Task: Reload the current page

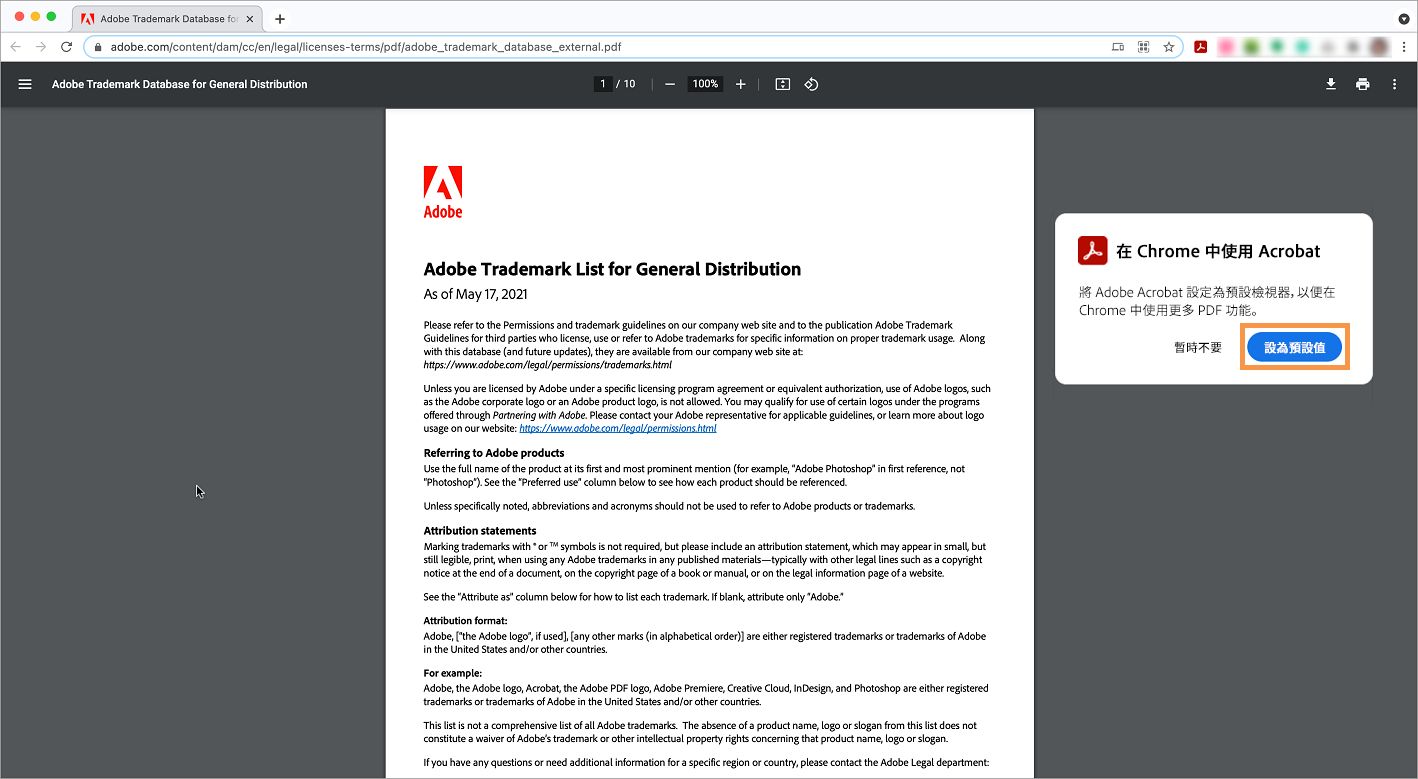Action: click(66, 46)
